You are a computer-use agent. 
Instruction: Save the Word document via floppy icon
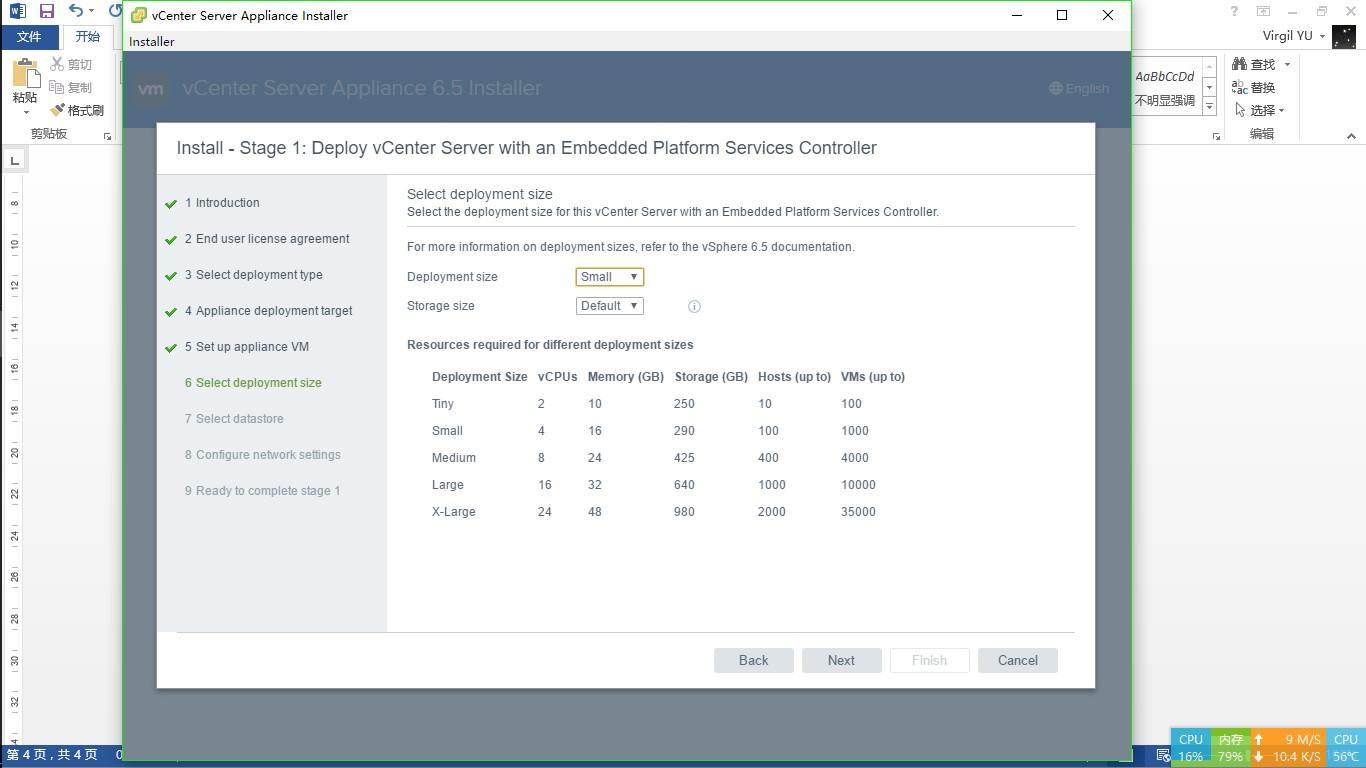[x=46, y=12]
